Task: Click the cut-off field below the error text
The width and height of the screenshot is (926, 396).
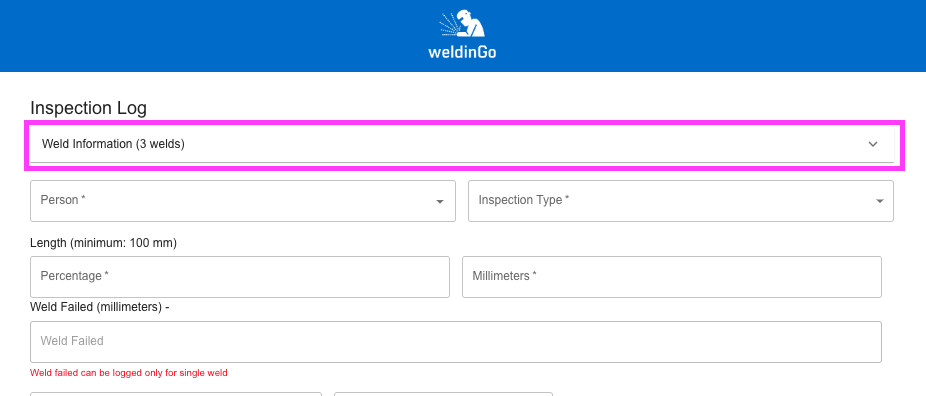Action: click(x=176, y=394)
